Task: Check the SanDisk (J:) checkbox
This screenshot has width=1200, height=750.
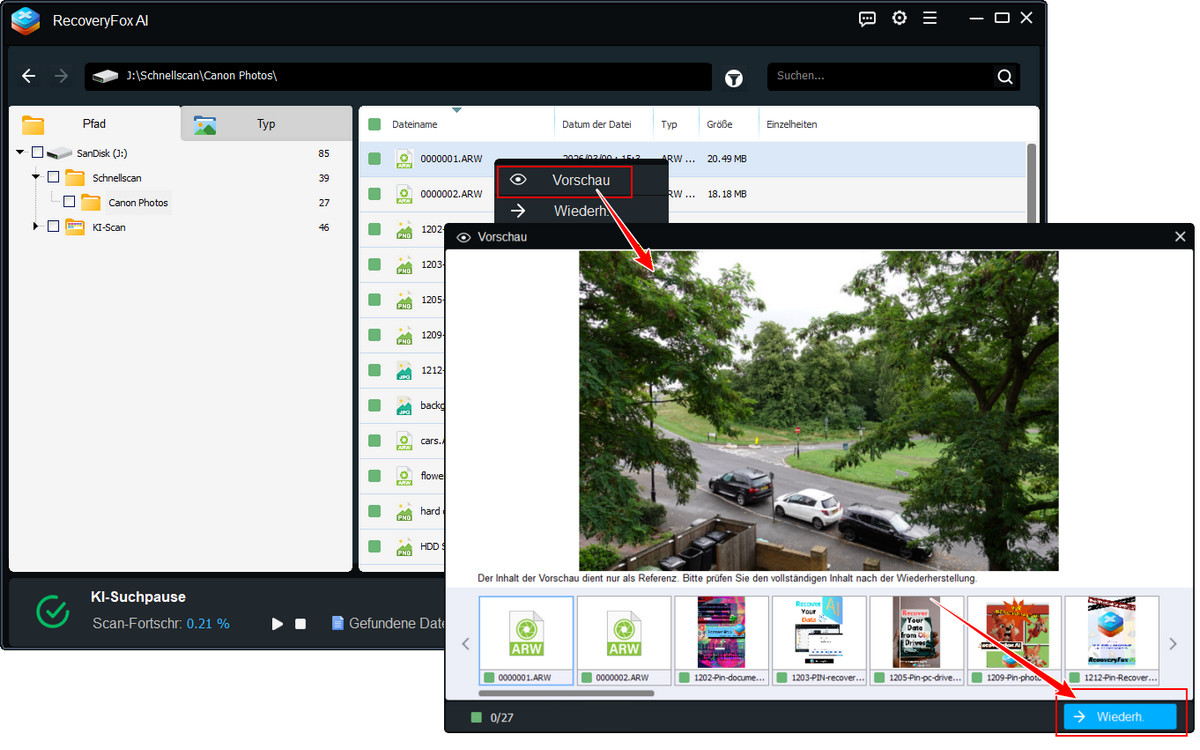Action: [x=38, y=153]
